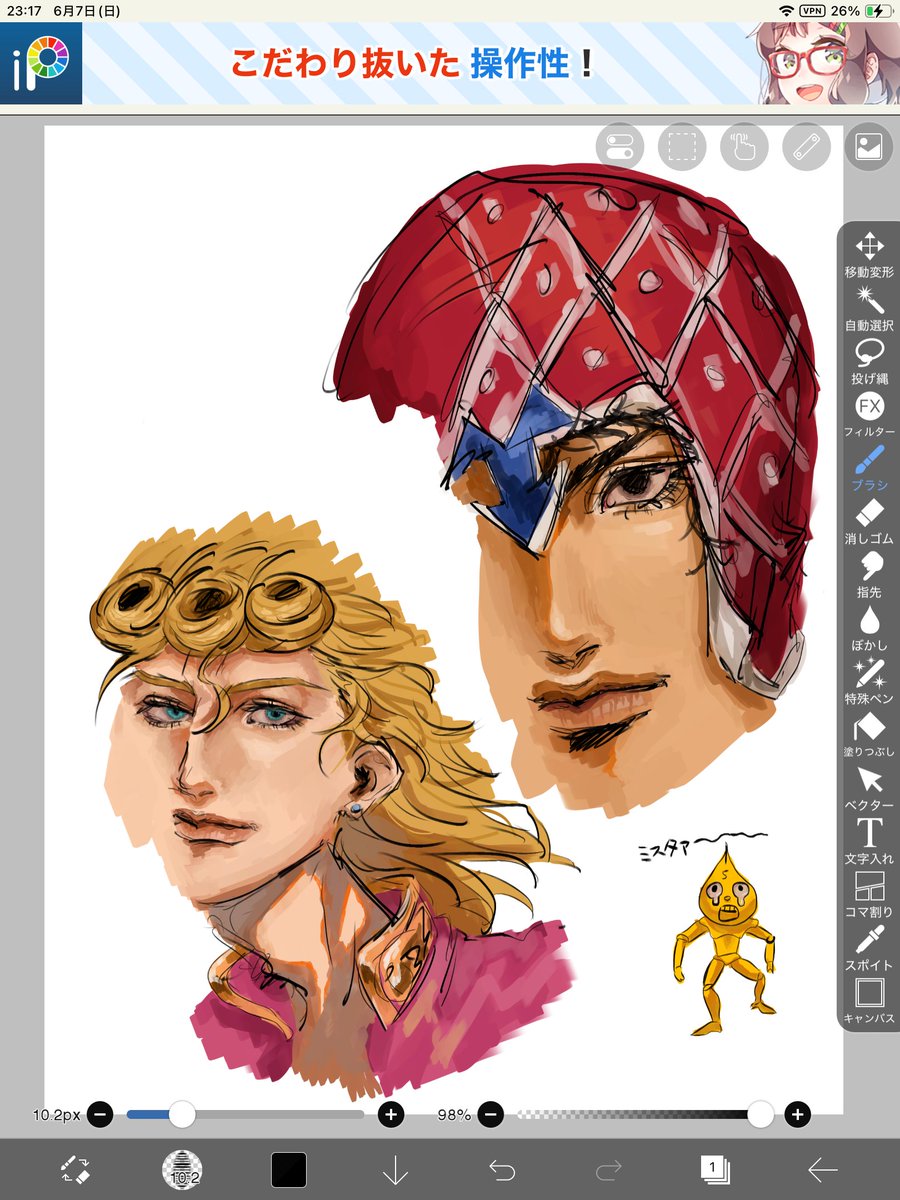Open the stabilizer hand tap icon
This screenshot has width=900, height=1200.
pyautogui.click(x=744, y=147)
